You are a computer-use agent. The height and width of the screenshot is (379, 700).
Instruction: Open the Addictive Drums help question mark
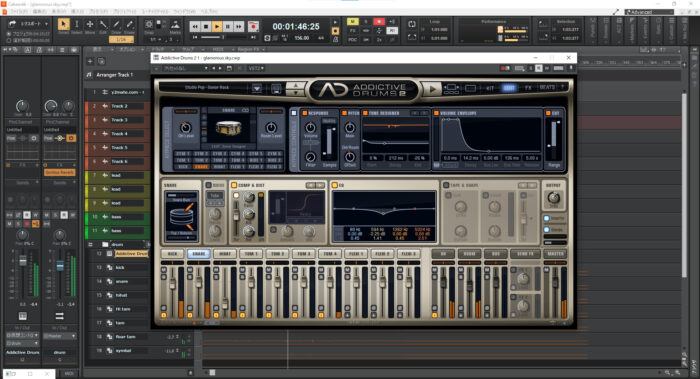pos(562,87)
